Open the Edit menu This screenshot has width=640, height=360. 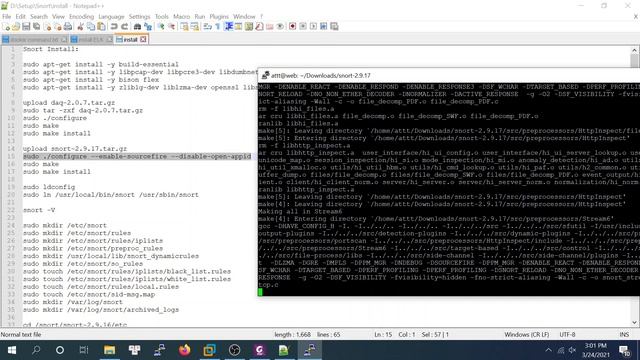pyautogui.click(x=20, y=16)
